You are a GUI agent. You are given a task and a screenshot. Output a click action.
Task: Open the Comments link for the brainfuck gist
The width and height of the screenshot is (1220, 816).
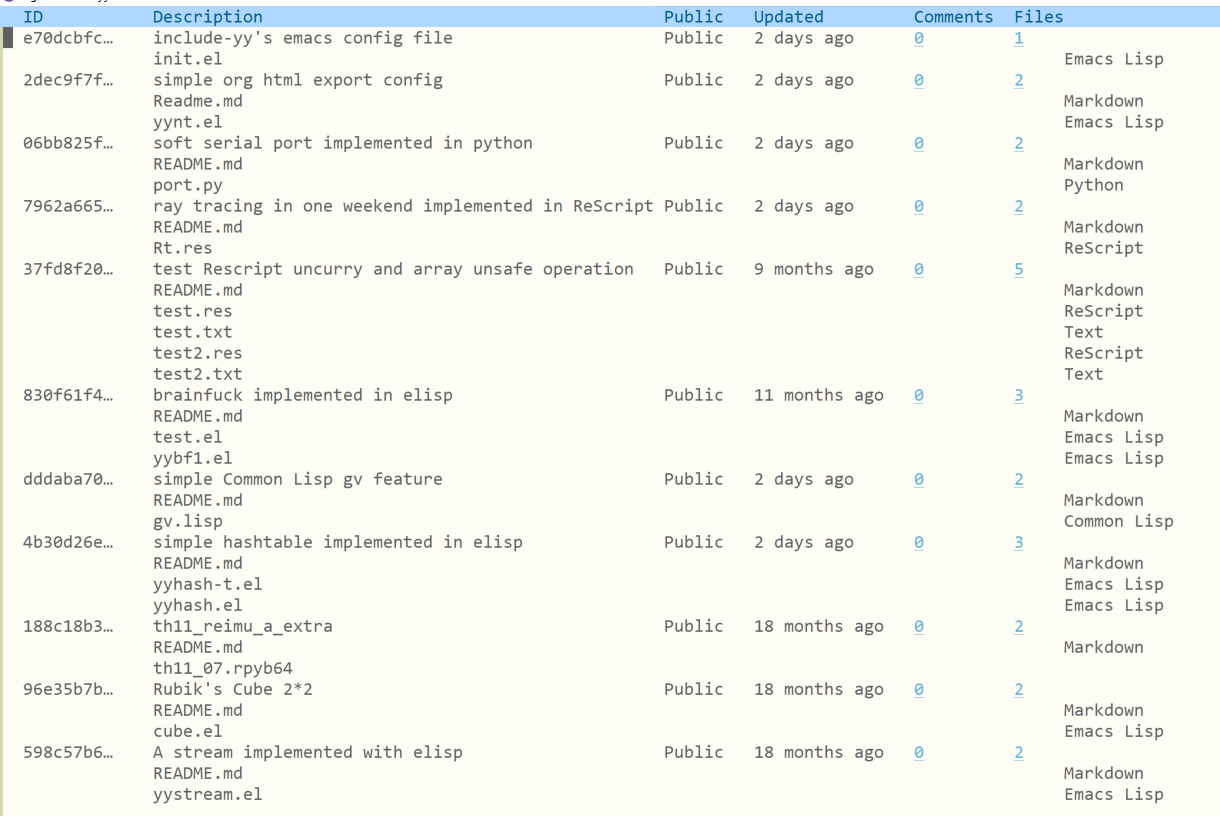click(918, 395)
